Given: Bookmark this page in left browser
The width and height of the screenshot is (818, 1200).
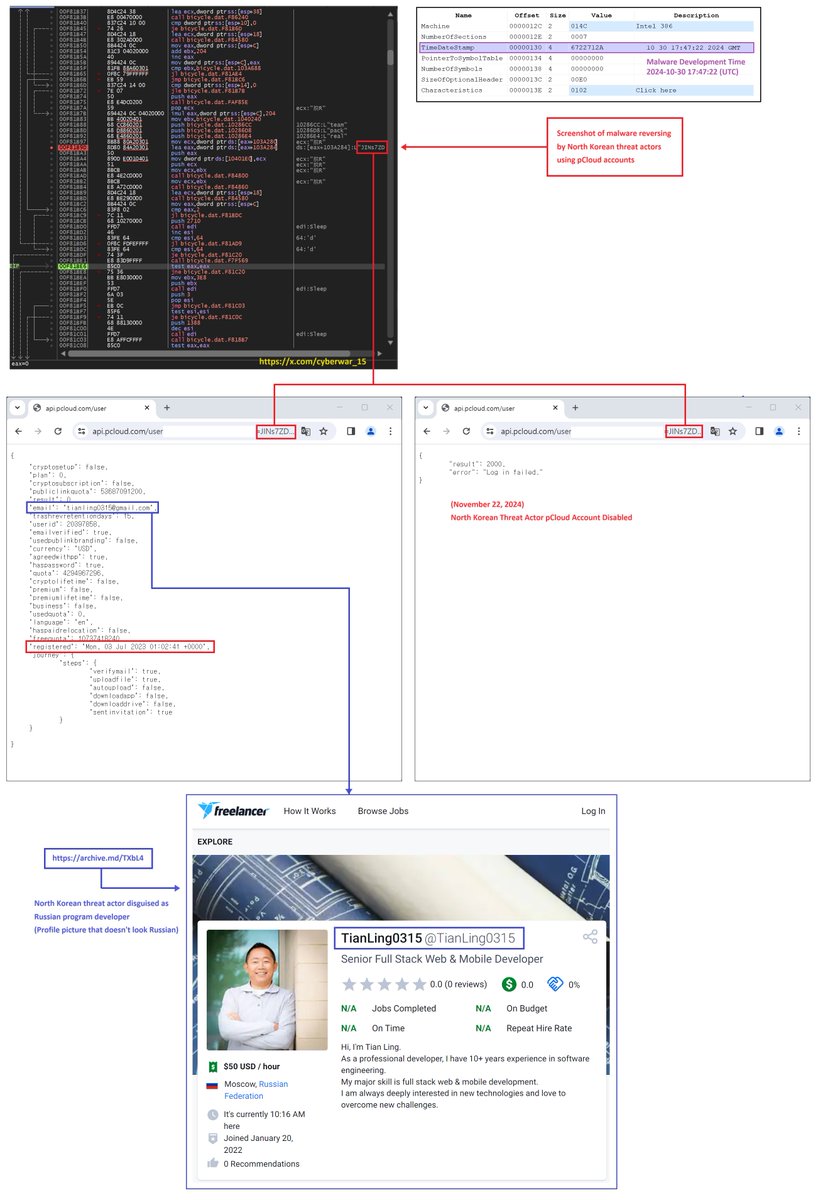Looking at the screenshot, I should [x=325, y=431].
